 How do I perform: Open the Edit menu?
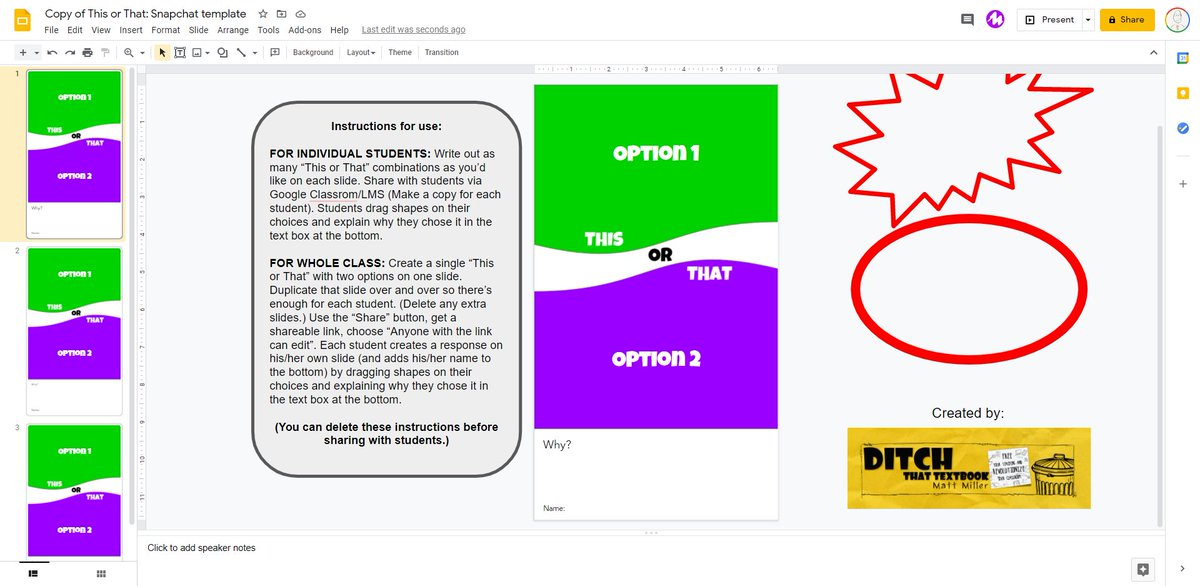[x=75, y=30]
